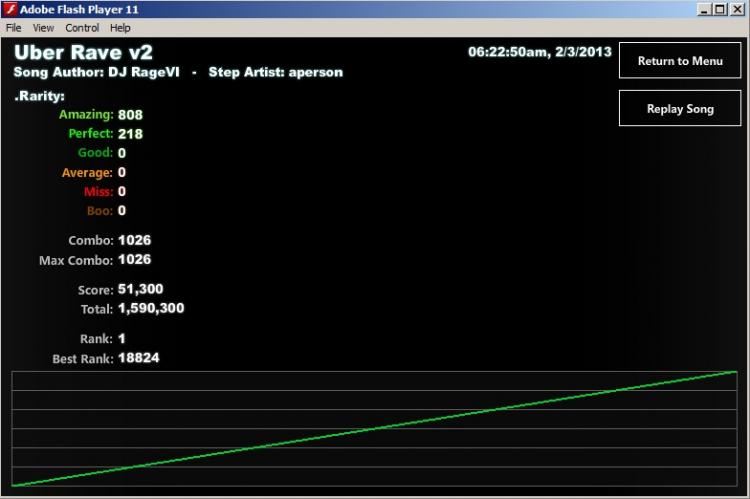
Task: Click the Replay Song button
Action: [x=680, y=109]
